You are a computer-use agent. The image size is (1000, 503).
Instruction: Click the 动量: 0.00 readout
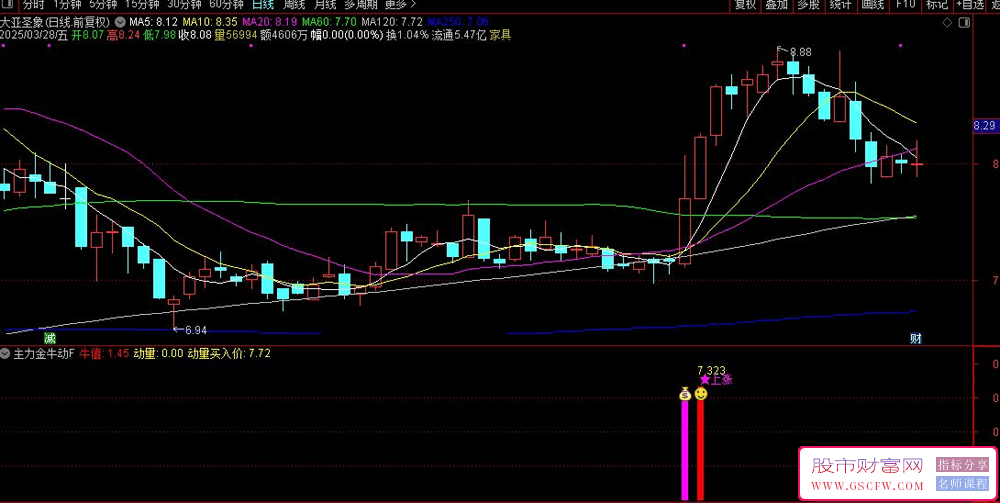158,353
